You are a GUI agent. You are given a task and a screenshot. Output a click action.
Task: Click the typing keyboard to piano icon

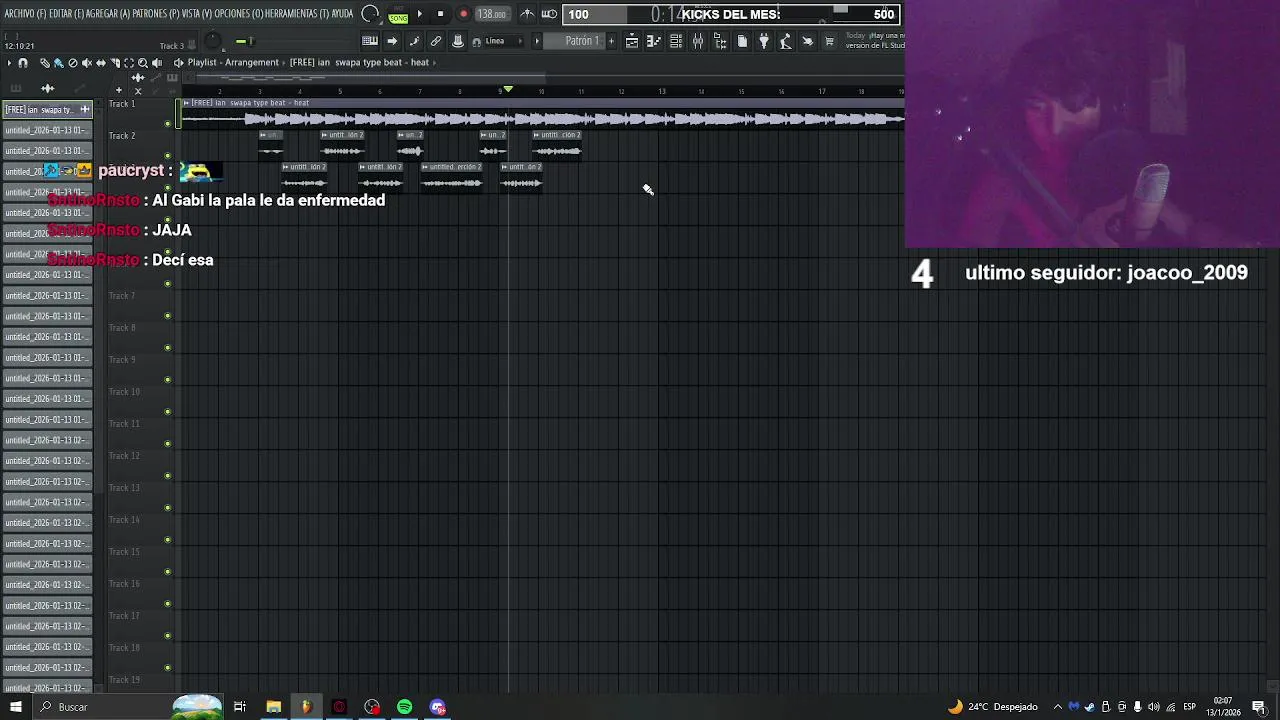(370, 41)
